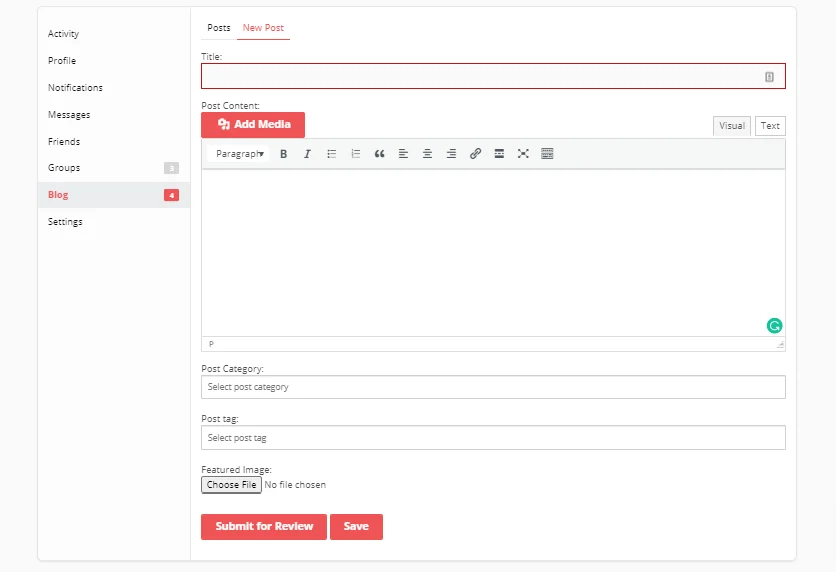Open Notifications in the sidebar
Screen dimensions: 836x572
[75, 87]
